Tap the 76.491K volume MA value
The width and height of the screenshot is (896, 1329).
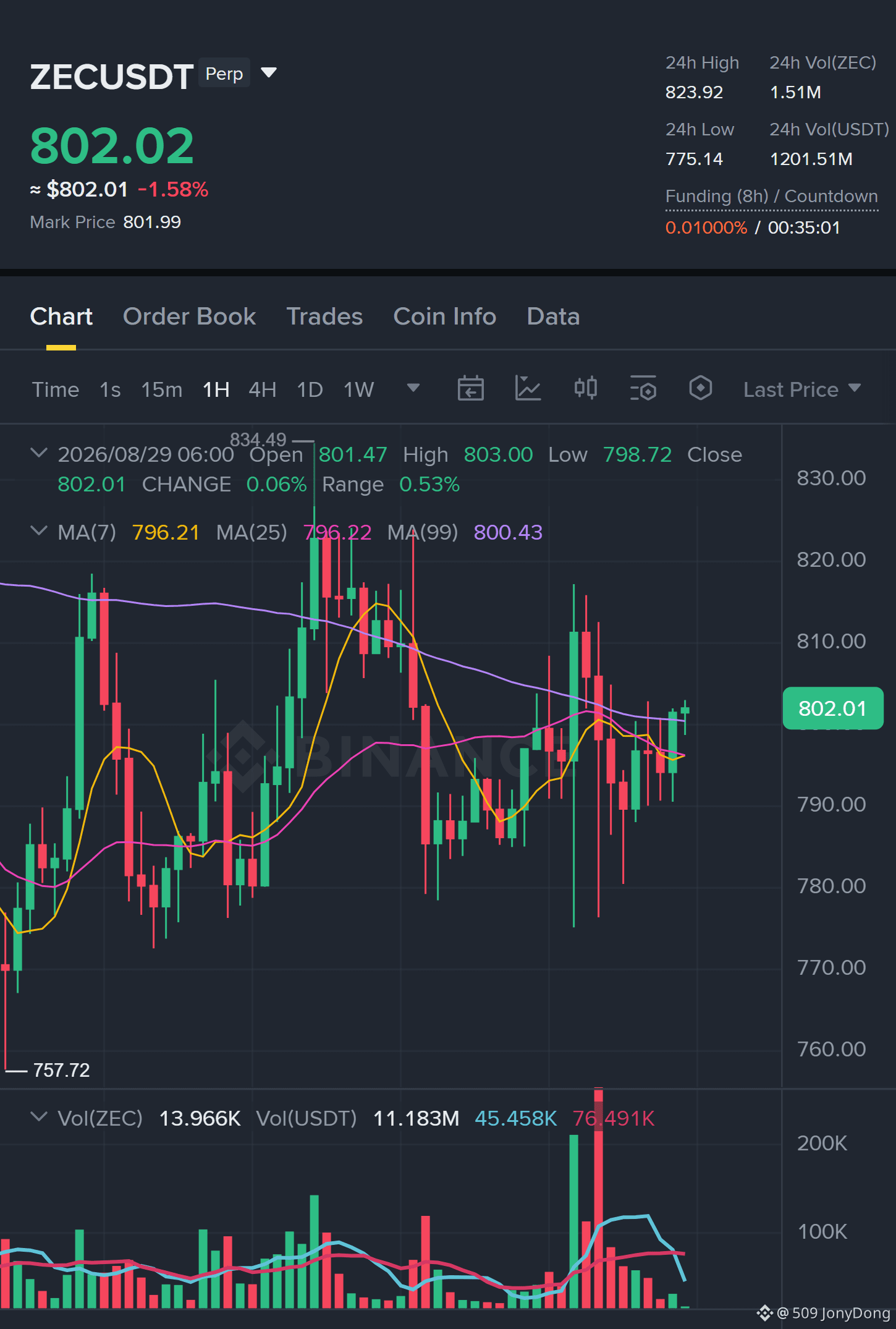(614, 1118)
